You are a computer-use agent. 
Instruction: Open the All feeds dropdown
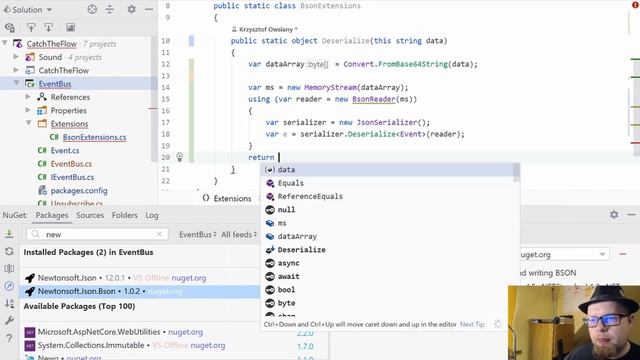pyautogui.click(x=239, y=234)
